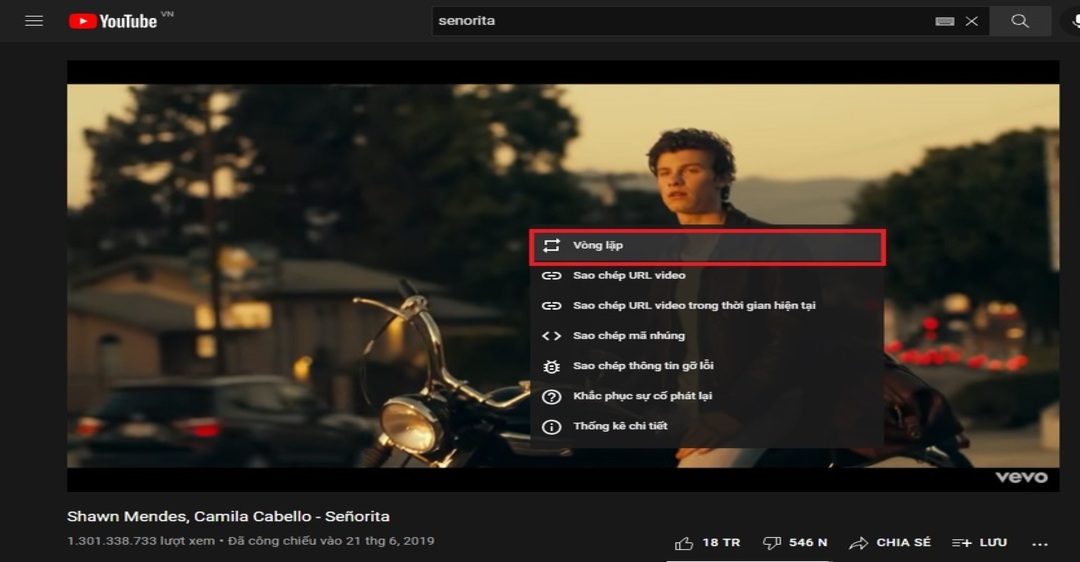Click link icon beside current-time URL entry
Screen dimensions: 1080x562
pyautogui.click(x=552, y=306)
